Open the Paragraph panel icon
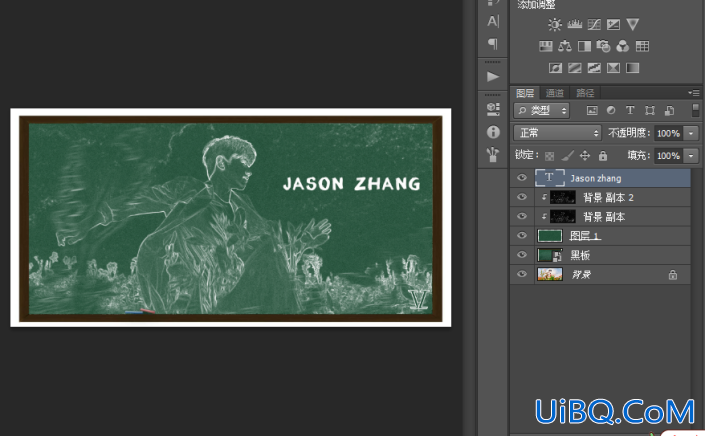This screenshot has height=436, width=705. (x=493, y=44)
